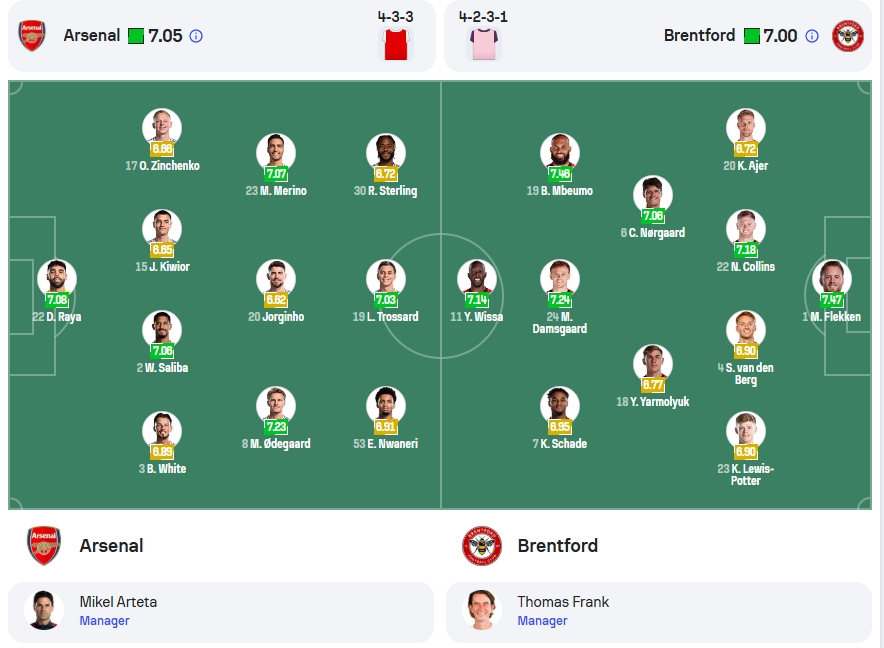
Task: Open Thomas Frank's manager card
Action: click(658, 612)
